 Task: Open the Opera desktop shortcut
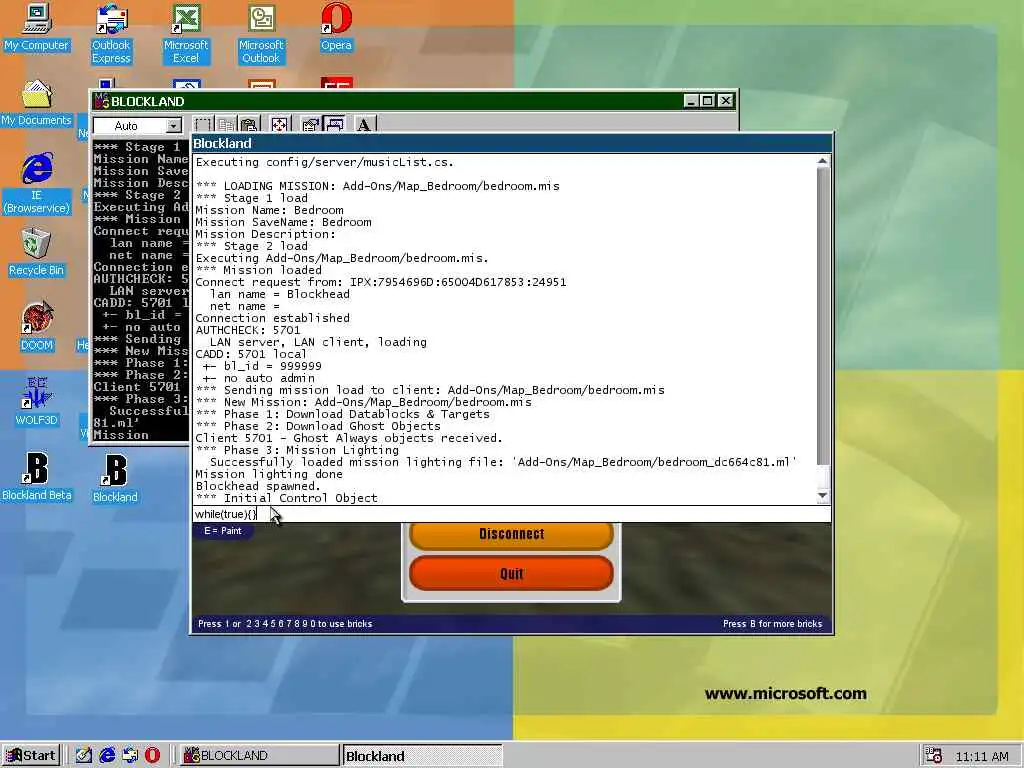pos(336,29)
